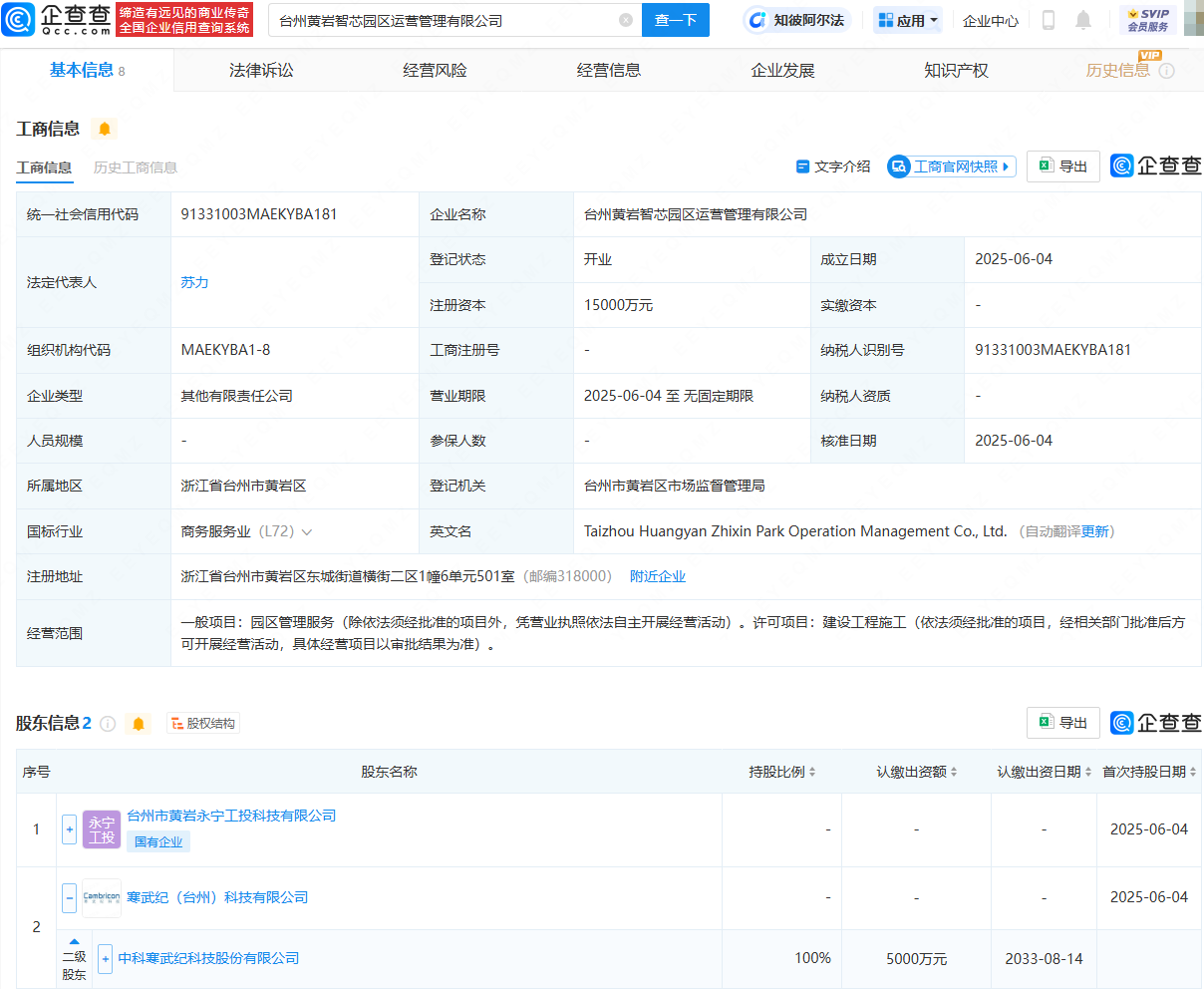Click the 查一下 search button
Viewport: 1204px width, 989px height.
(676, 20)
